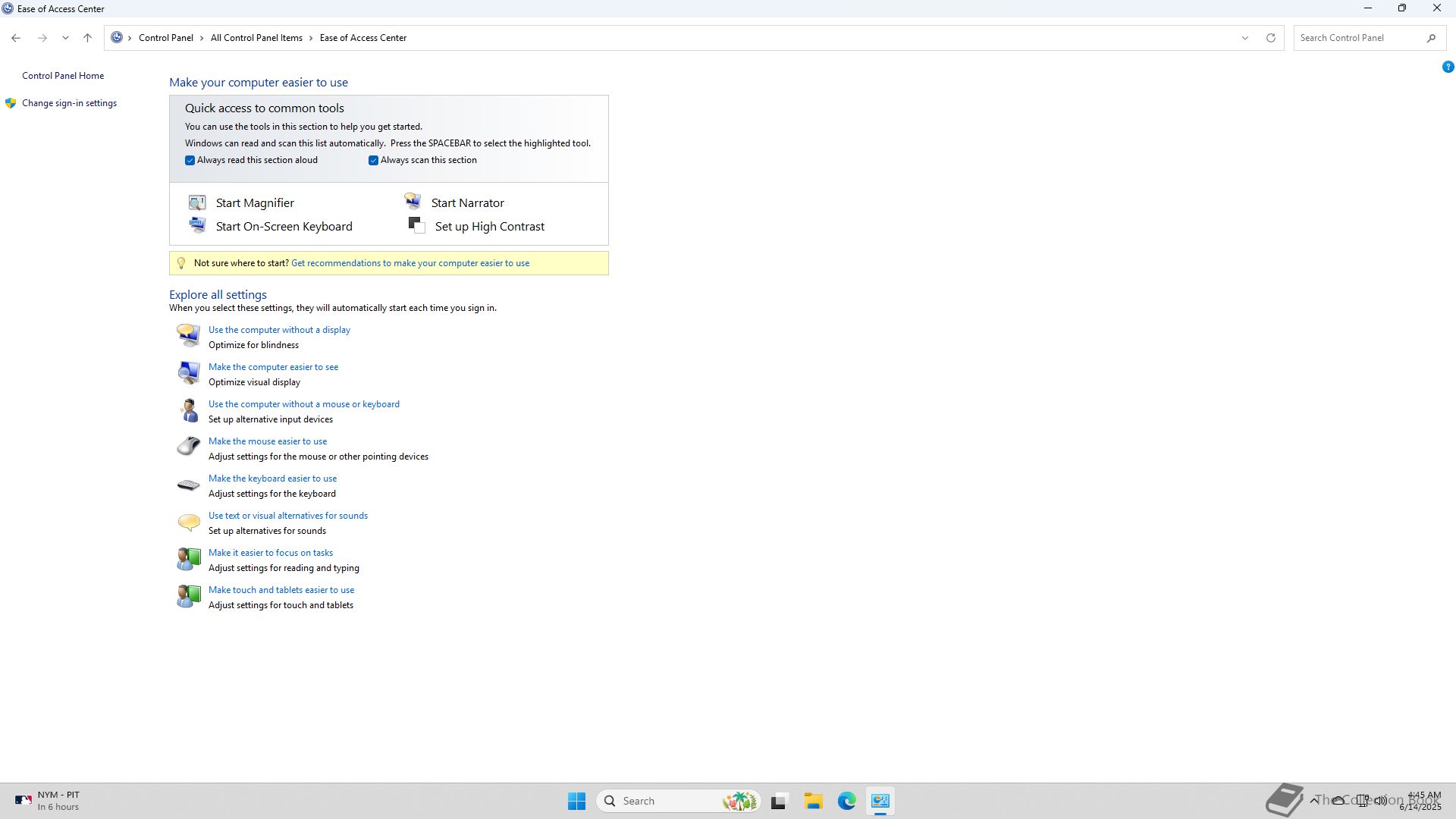Click the refresh icon in address bar
The image size is (1456, 819).
pyautogui.click(x=1271, y=38)
